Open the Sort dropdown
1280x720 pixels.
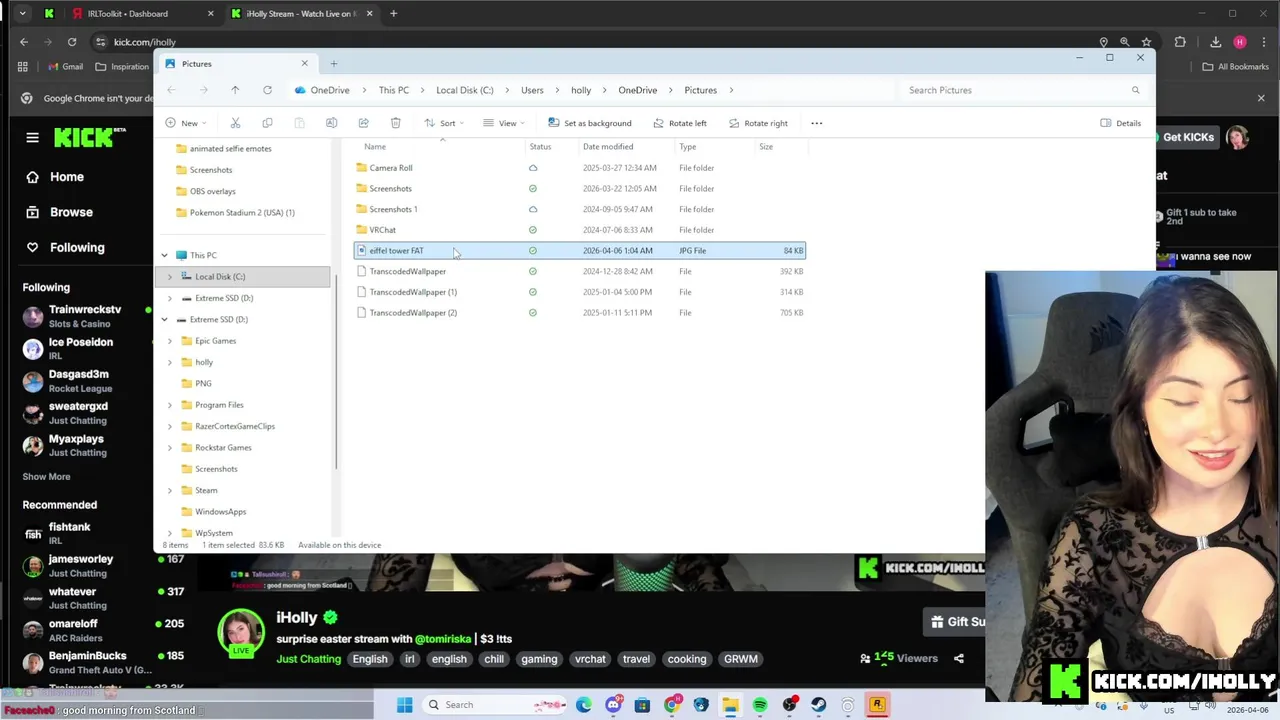pyautogui.click(x=444, y=123)
